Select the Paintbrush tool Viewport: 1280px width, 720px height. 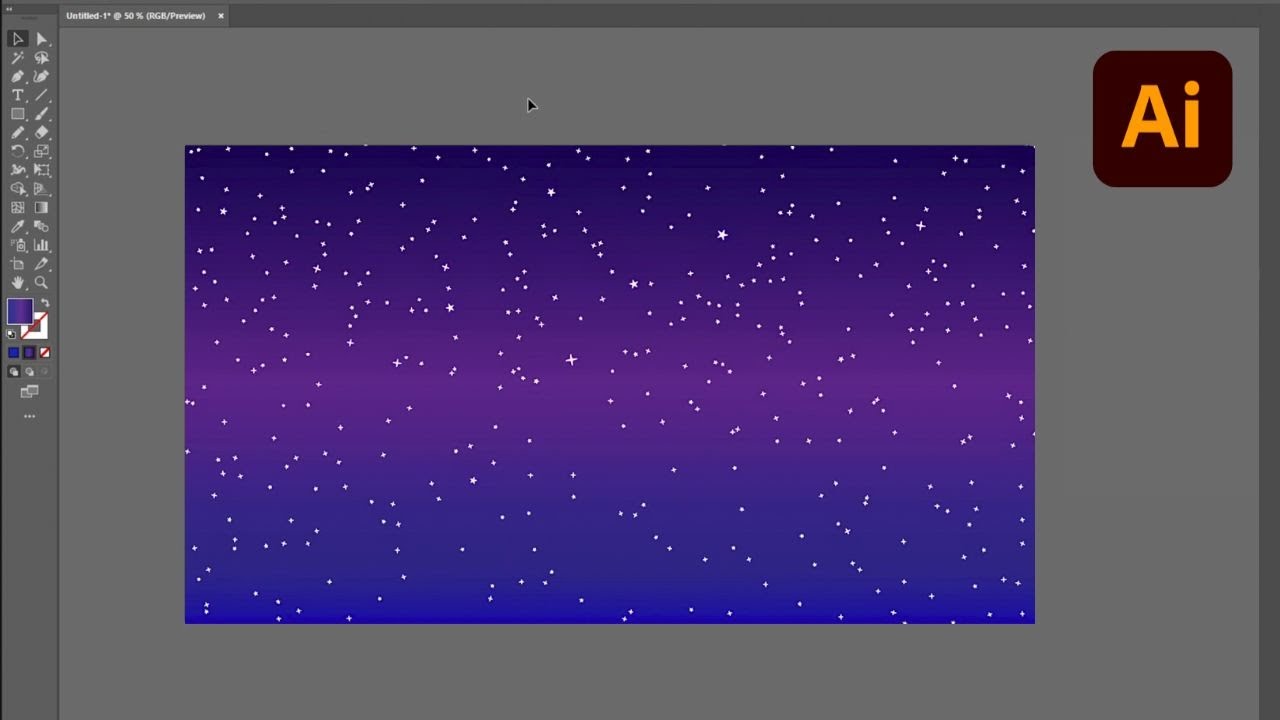(41, 114)
